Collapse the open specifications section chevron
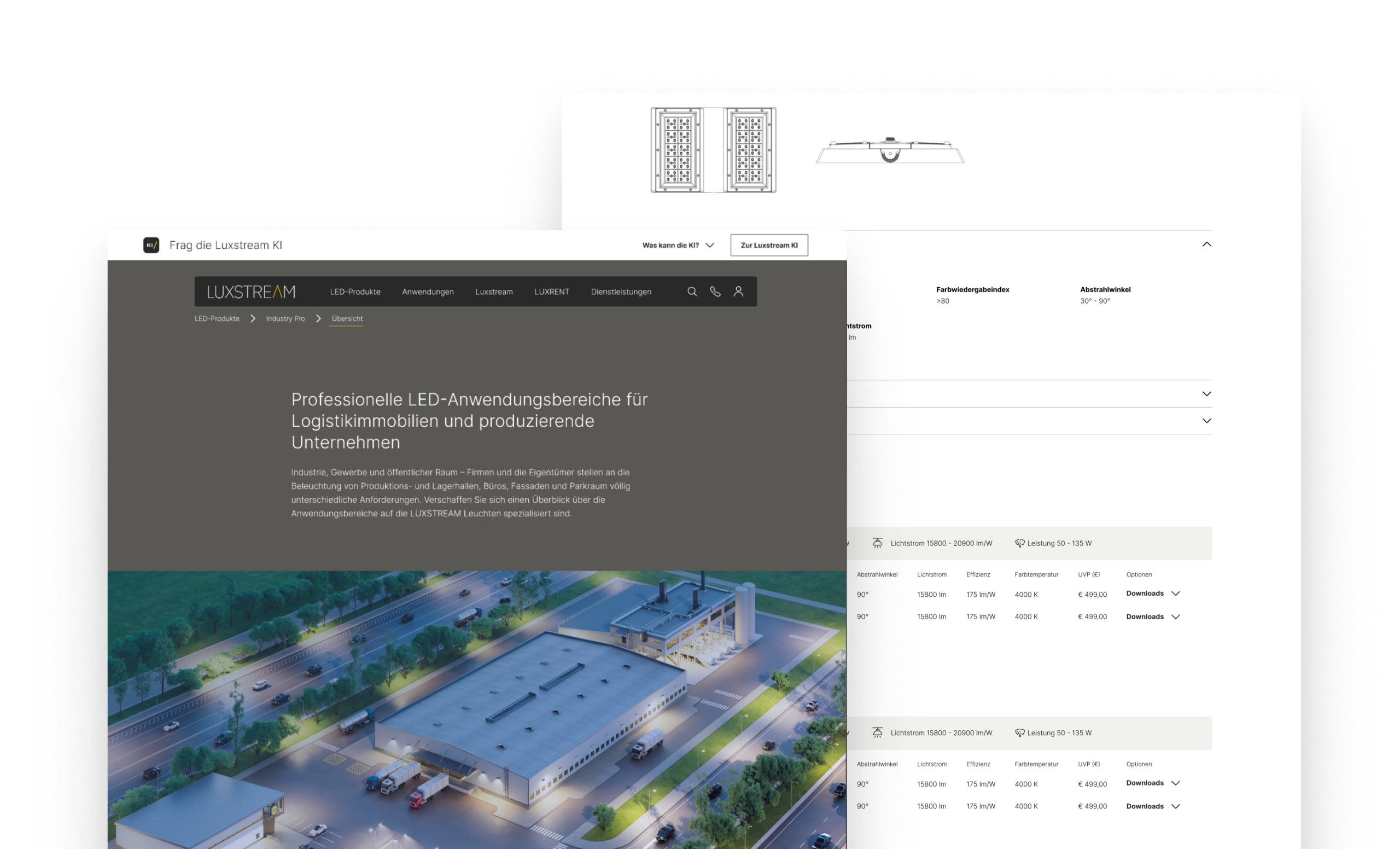The width and height of the screenshot is (1400, 849). 1206,245
